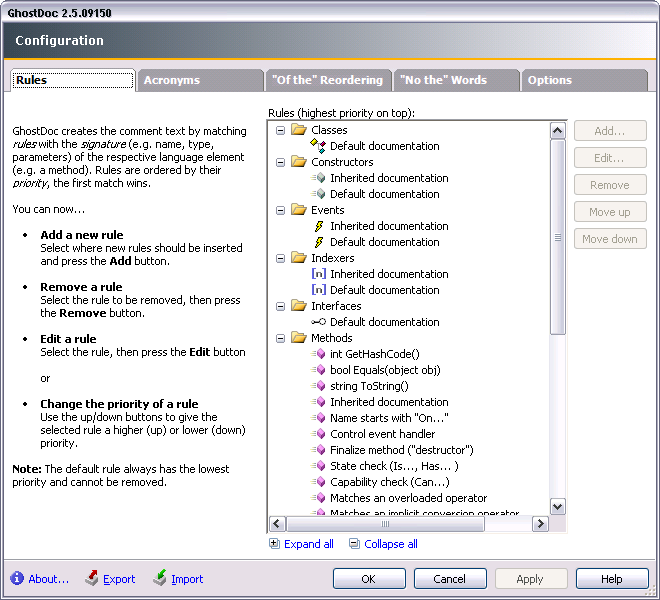The image size is (660, 600).
Task: Open the About... link
Action: coord(48,579)
